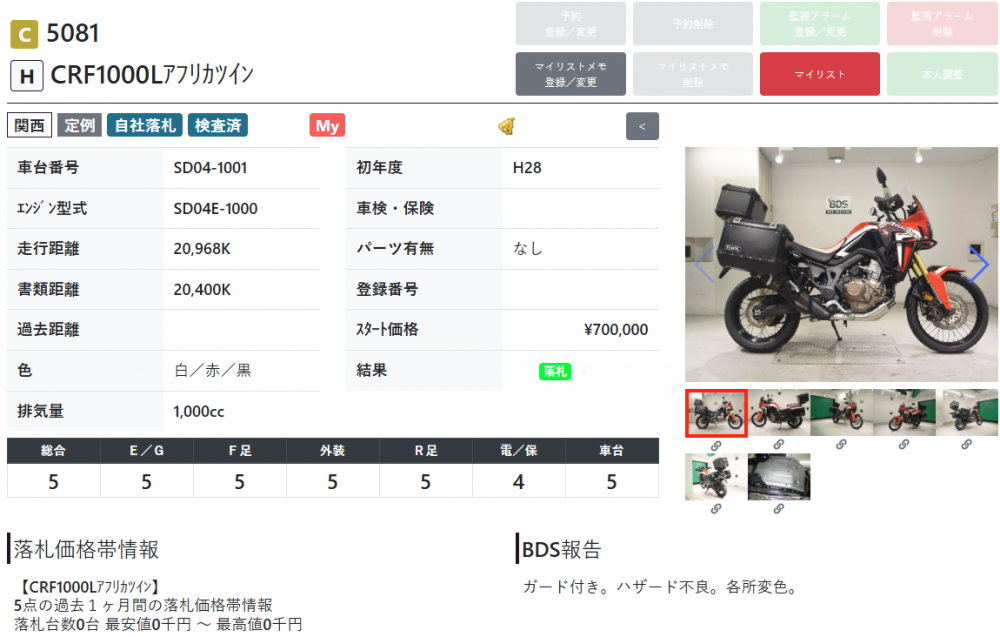1000x637 pixels.
Task: Open マイリストメモ 登録/変更
Action: click(570, 74)
